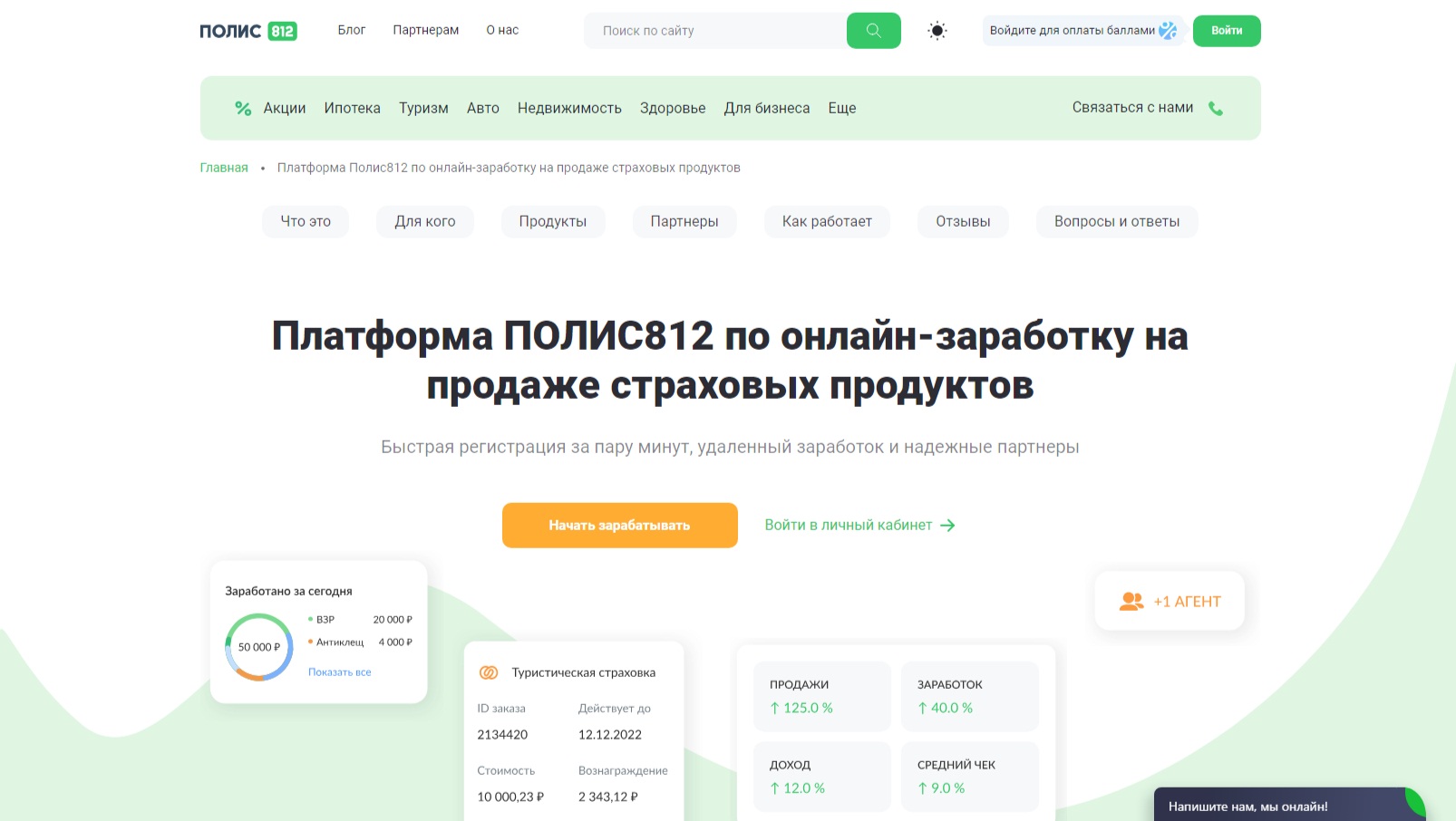Image resolution: width=1456 pixels, height=821 pixels.
Task: Open the Недвижимость category
Action: pyautogui.click(x=569, y=108)
